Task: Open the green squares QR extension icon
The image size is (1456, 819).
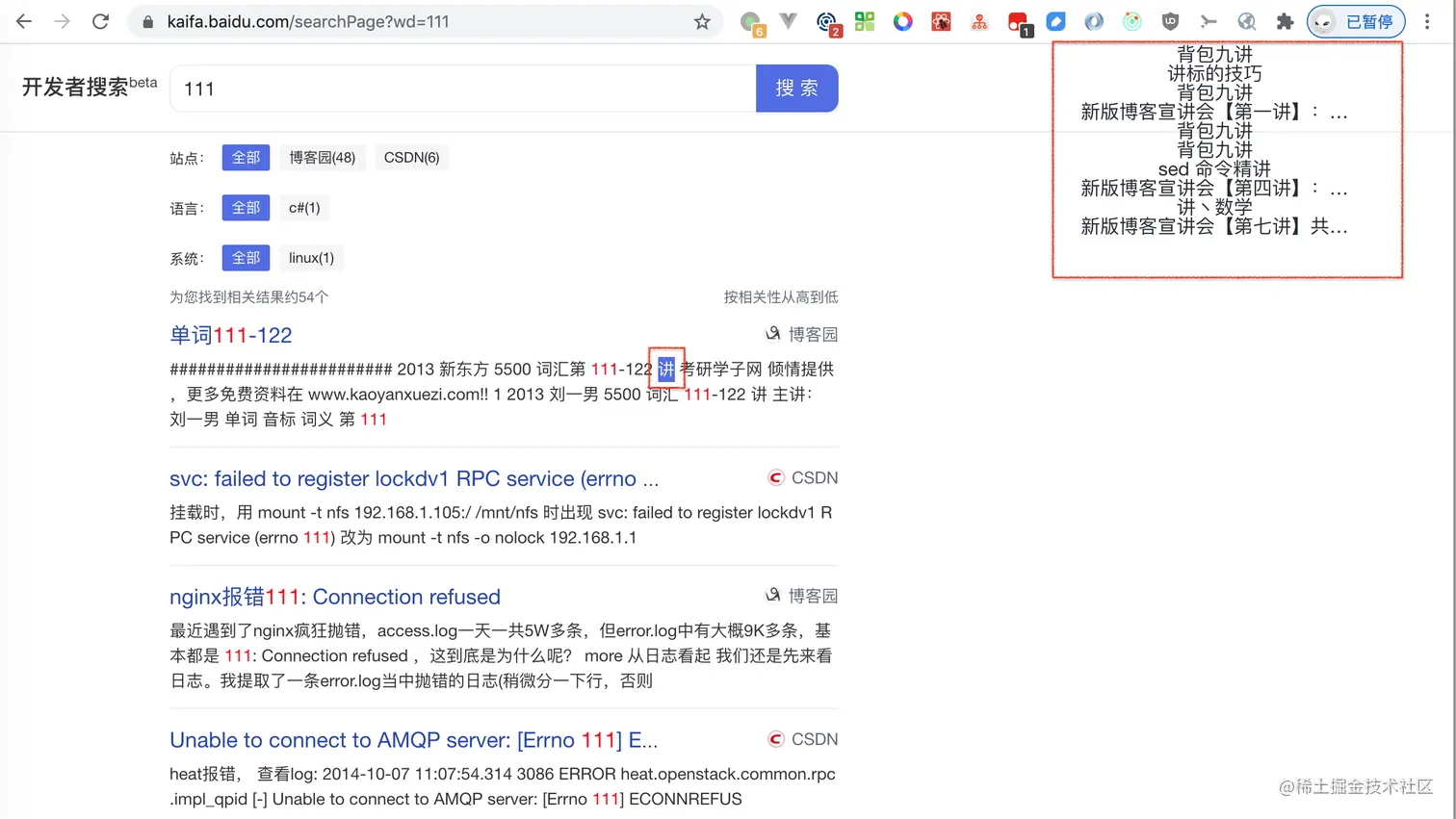Action: 865,21
